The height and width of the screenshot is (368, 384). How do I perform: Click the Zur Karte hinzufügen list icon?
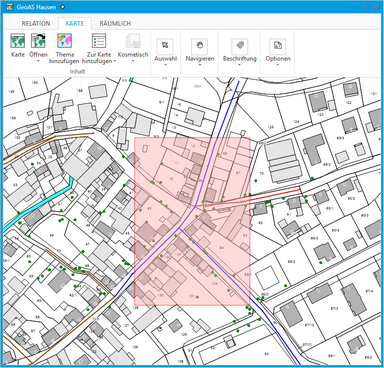pos(99,41)
